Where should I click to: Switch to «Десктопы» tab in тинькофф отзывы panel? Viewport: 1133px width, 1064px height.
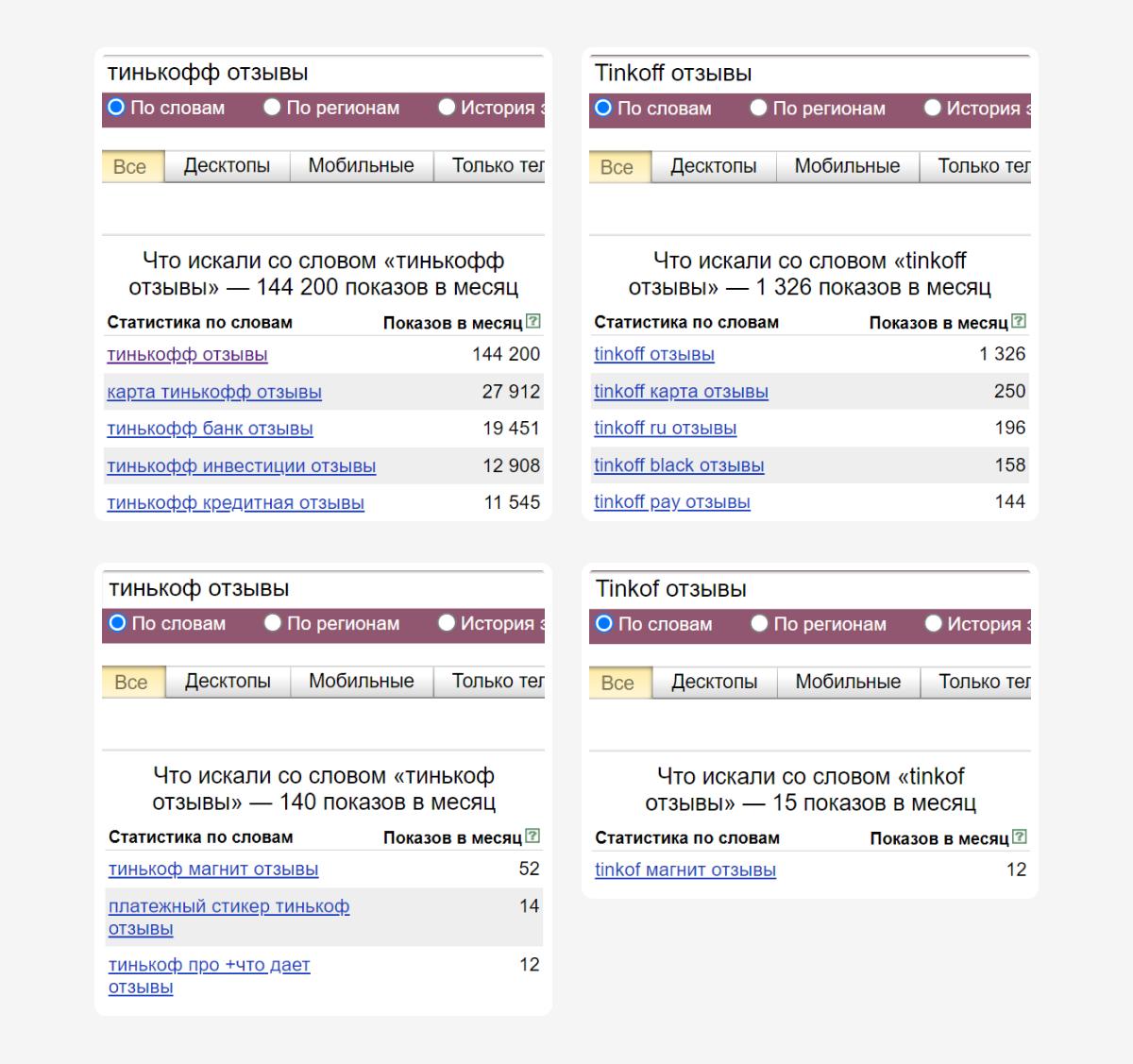(x=227, y=166)
